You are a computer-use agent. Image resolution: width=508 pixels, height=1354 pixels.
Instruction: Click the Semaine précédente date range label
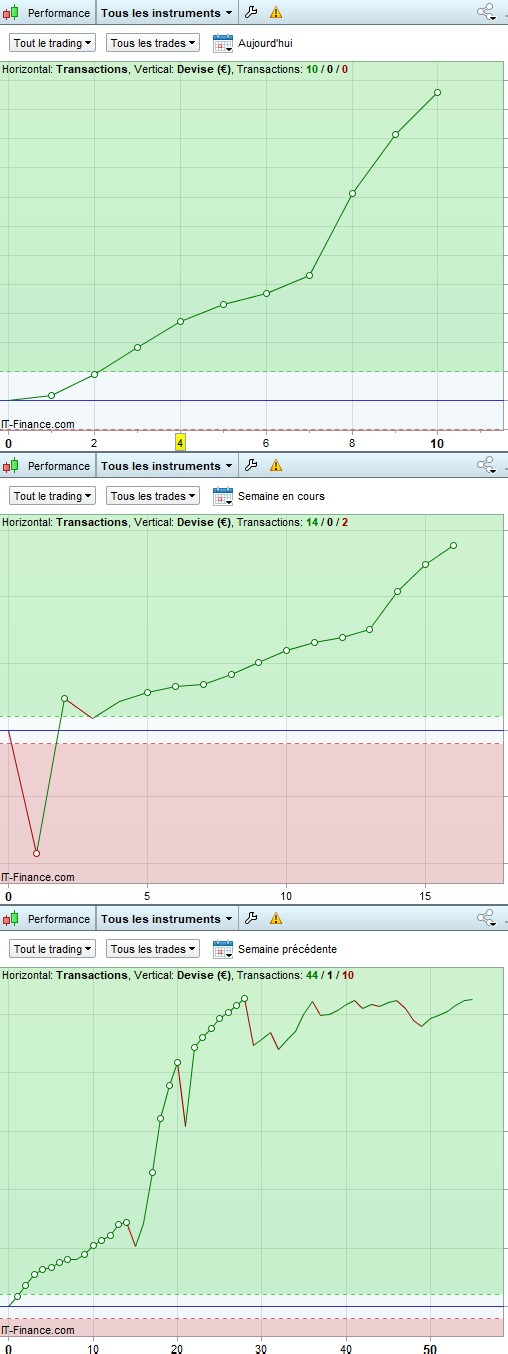pyautogui.click(x=287, y=949)
